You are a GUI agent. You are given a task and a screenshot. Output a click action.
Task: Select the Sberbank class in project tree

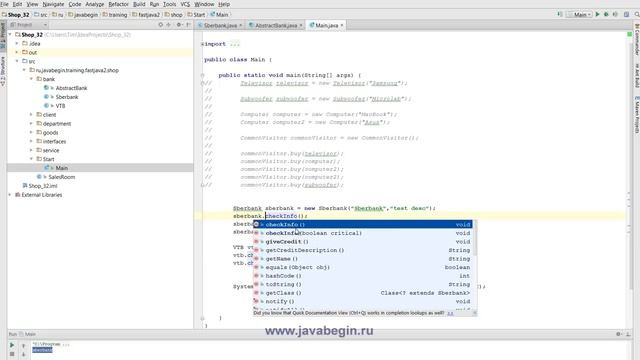67,97
